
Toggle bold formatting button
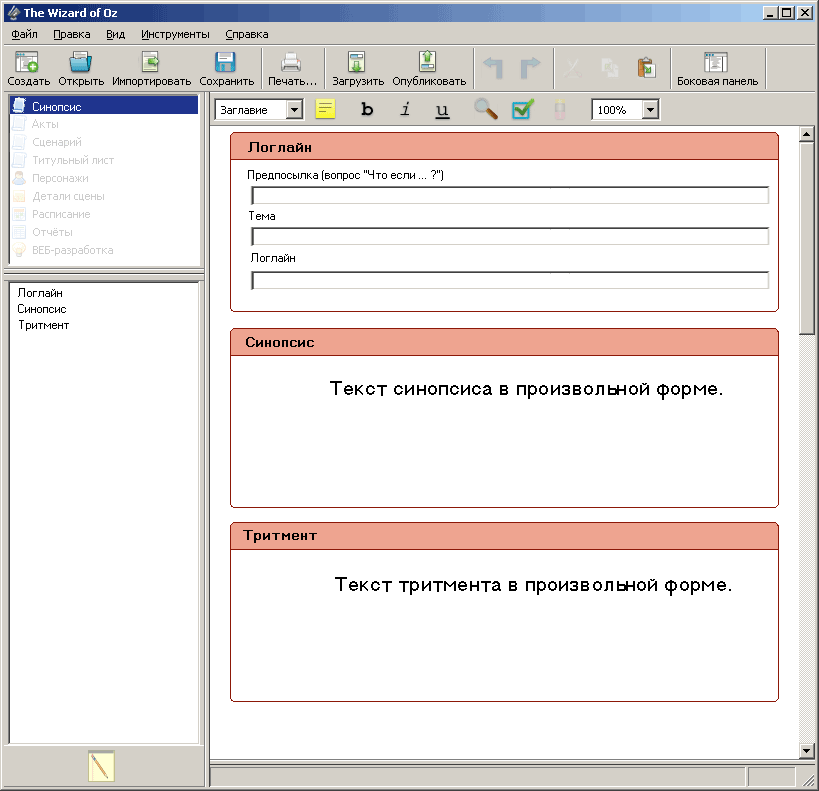pyautogui.click(x=367, y=109)
